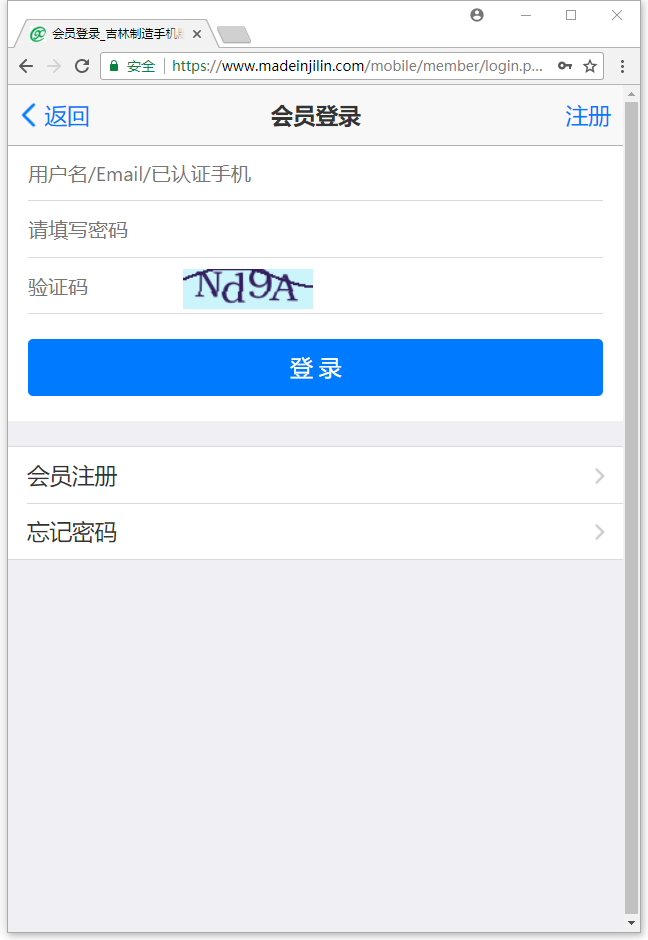This screenshot has width=648, height=940.
Task: Click the Chrome profile avatar icon
Action: 477,15
